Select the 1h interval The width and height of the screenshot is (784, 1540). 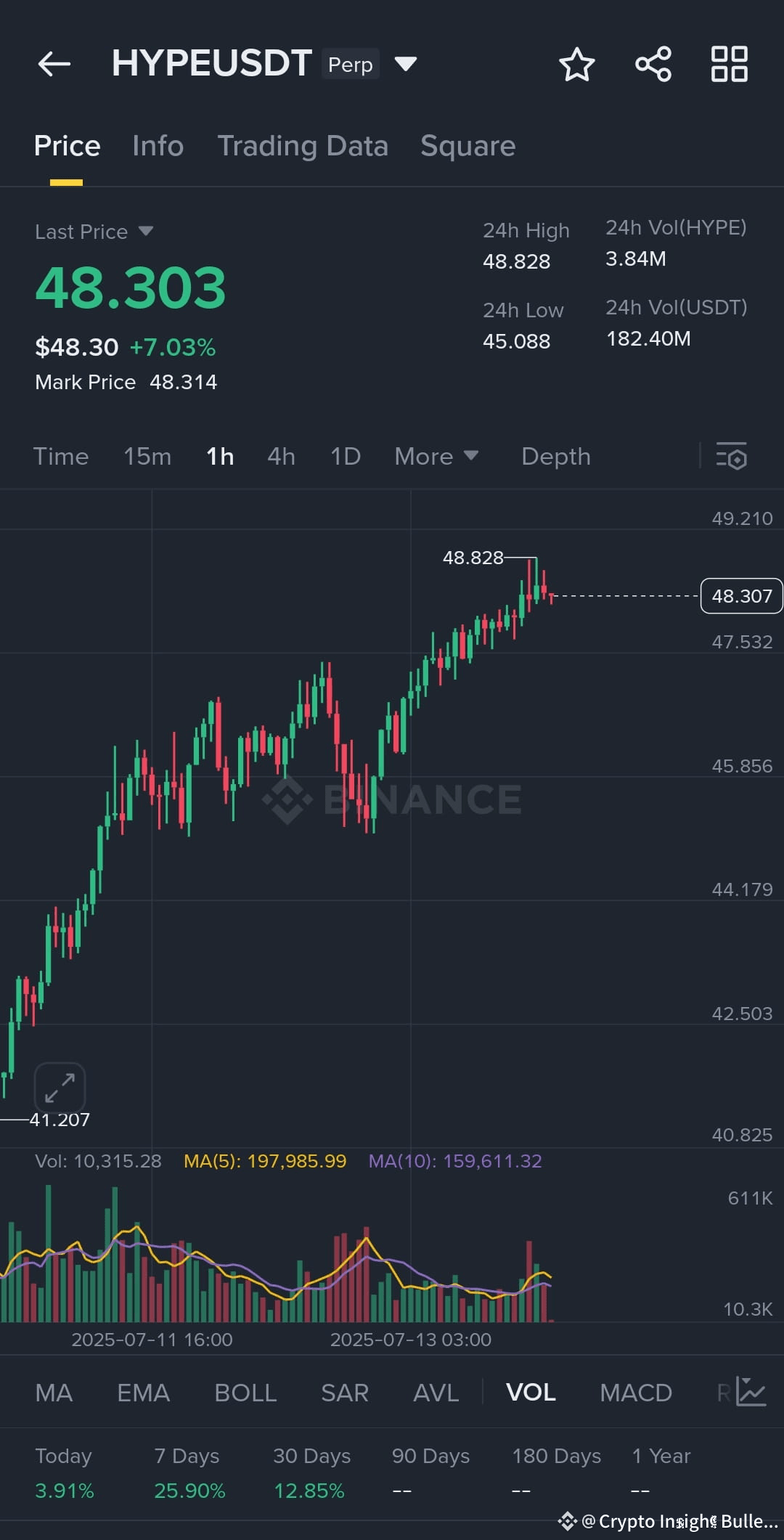coord(220,456)
